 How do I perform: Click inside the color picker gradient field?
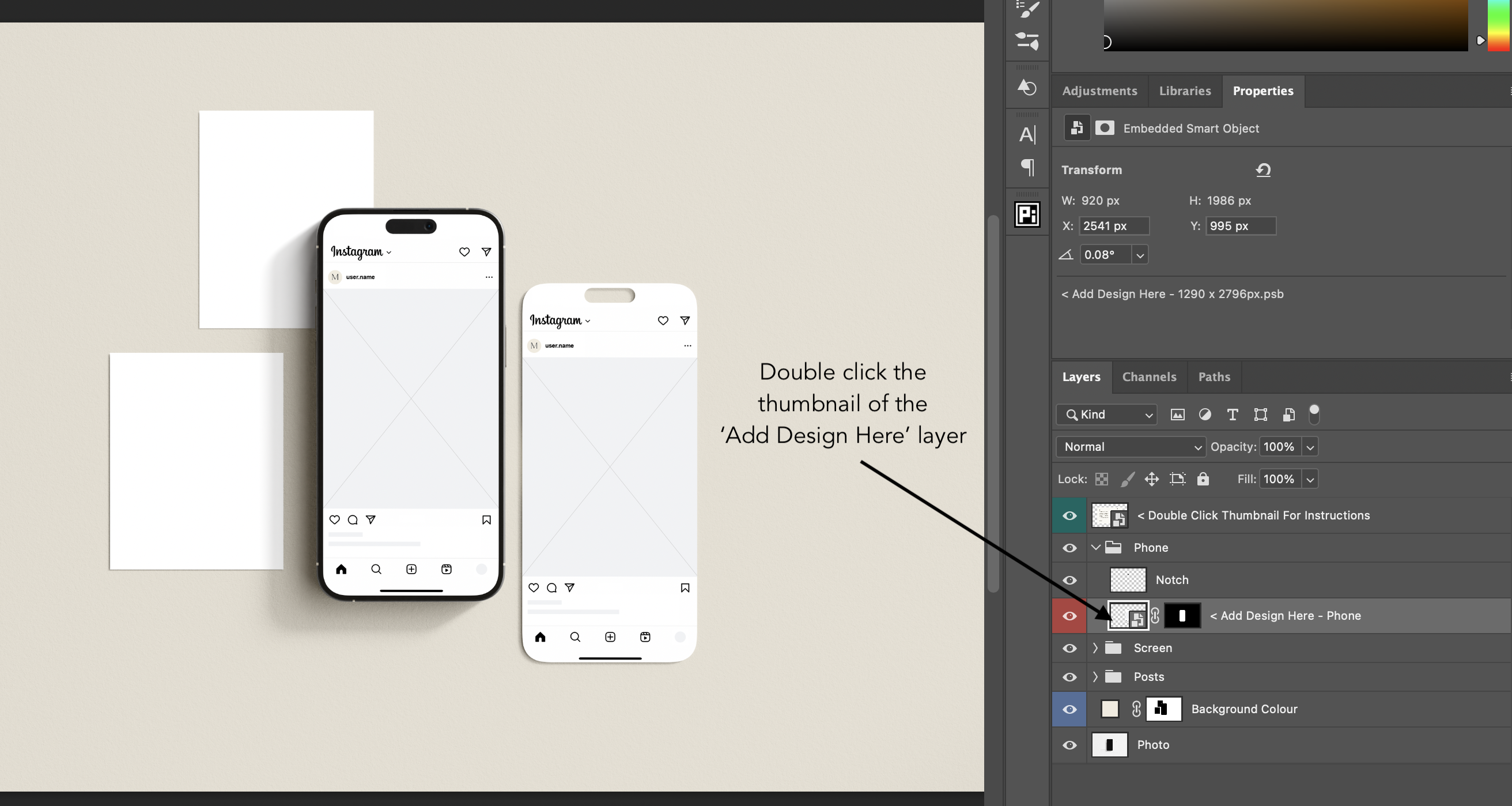(x=1286, y=27)
